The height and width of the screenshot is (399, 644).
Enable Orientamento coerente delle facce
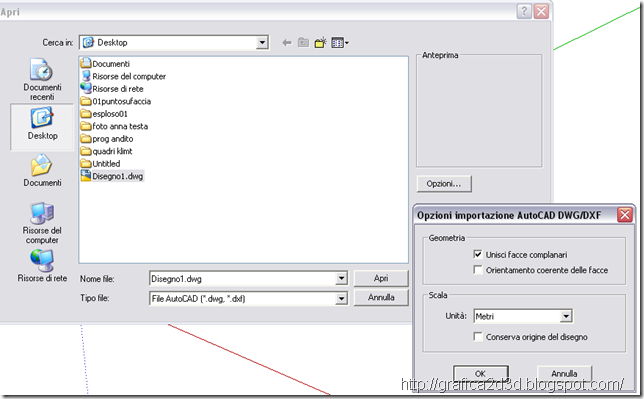pyautogui.click(x=478, y=270)
